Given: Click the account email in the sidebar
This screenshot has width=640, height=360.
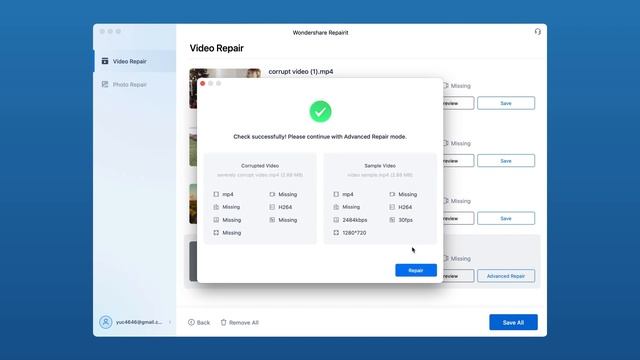Looking at the screenshot, I should point(139,322).
